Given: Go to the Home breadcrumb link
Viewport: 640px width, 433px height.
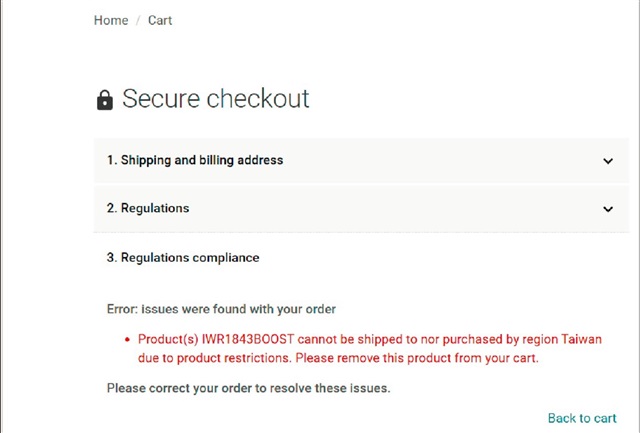Looking at the screenshot, I should pyautogui.click(x=111, y=20).
